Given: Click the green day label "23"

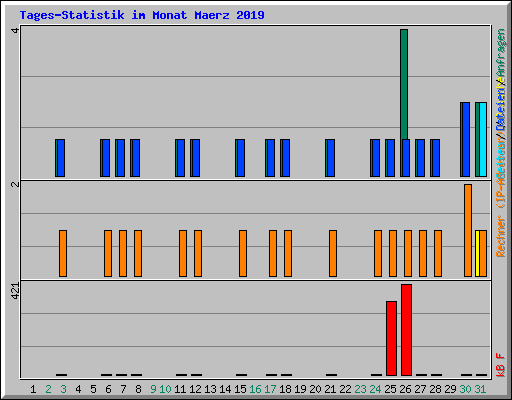Looking at the screenshot, I should [x=360, y=389].
